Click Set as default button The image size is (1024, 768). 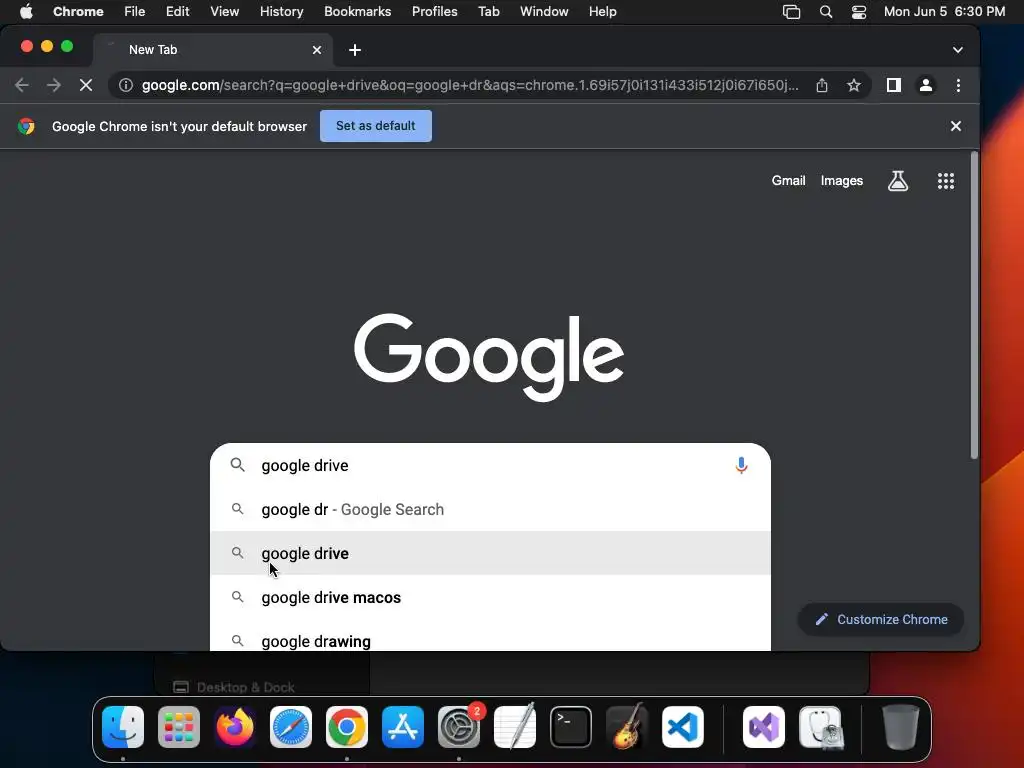tap(376, 125)
